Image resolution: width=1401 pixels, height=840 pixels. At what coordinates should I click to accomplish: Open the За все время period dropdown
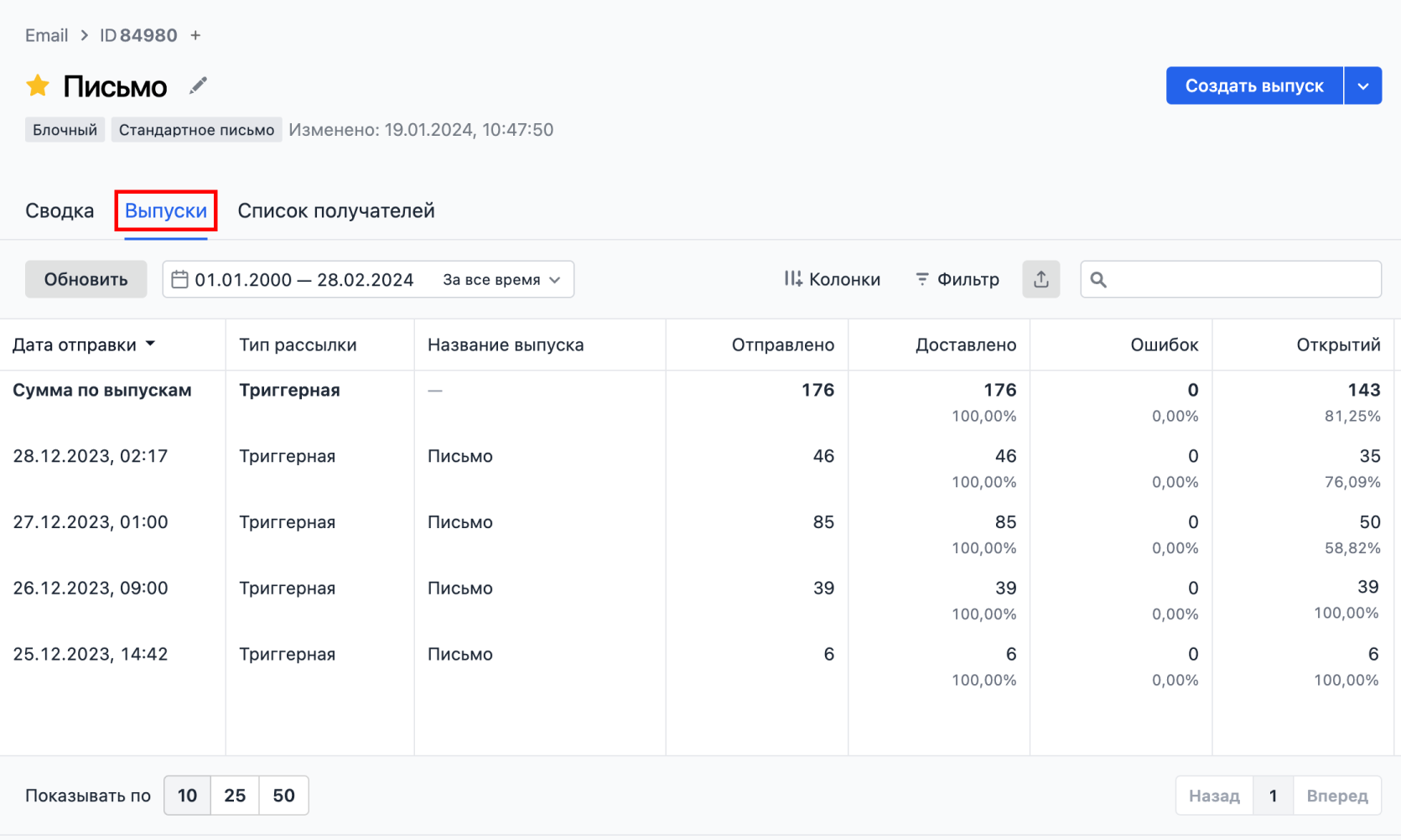501,280
